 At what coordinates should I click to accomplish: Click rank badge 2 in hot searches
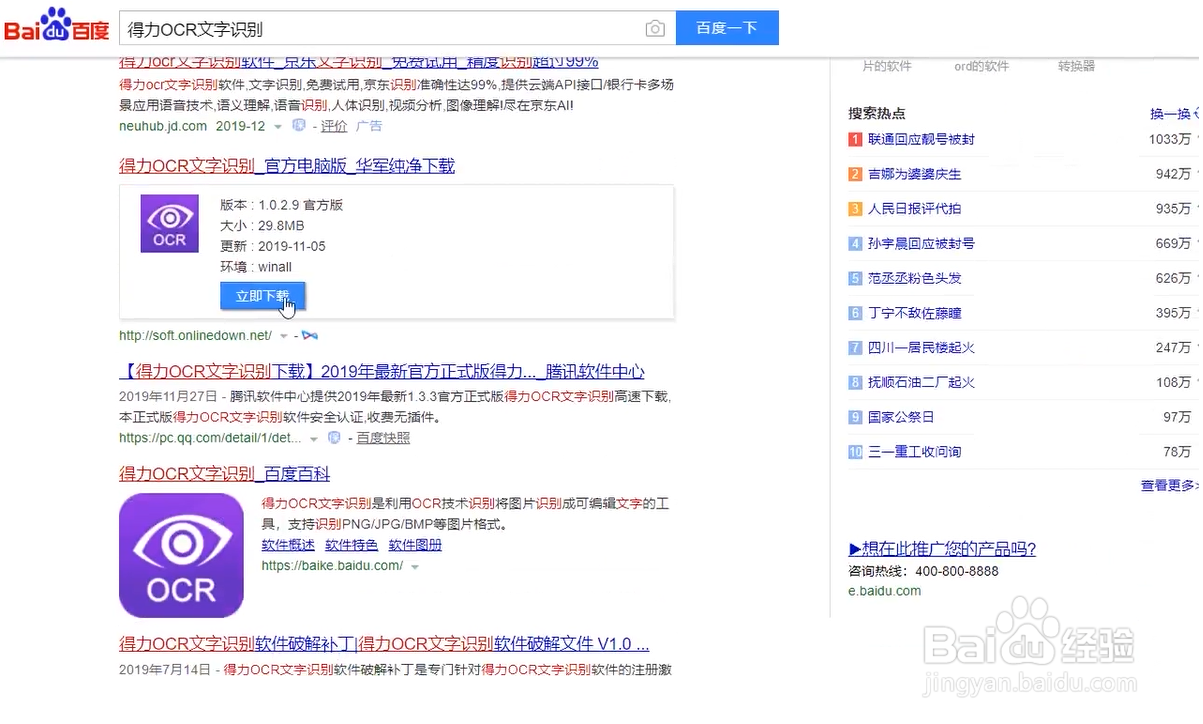point(855,174)
